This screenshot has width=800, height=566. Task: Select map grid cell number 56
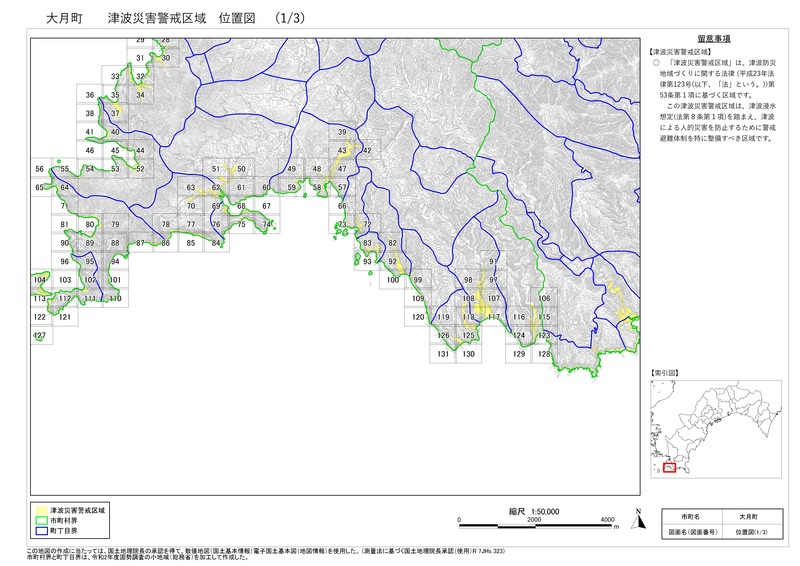tap(40, 169)
